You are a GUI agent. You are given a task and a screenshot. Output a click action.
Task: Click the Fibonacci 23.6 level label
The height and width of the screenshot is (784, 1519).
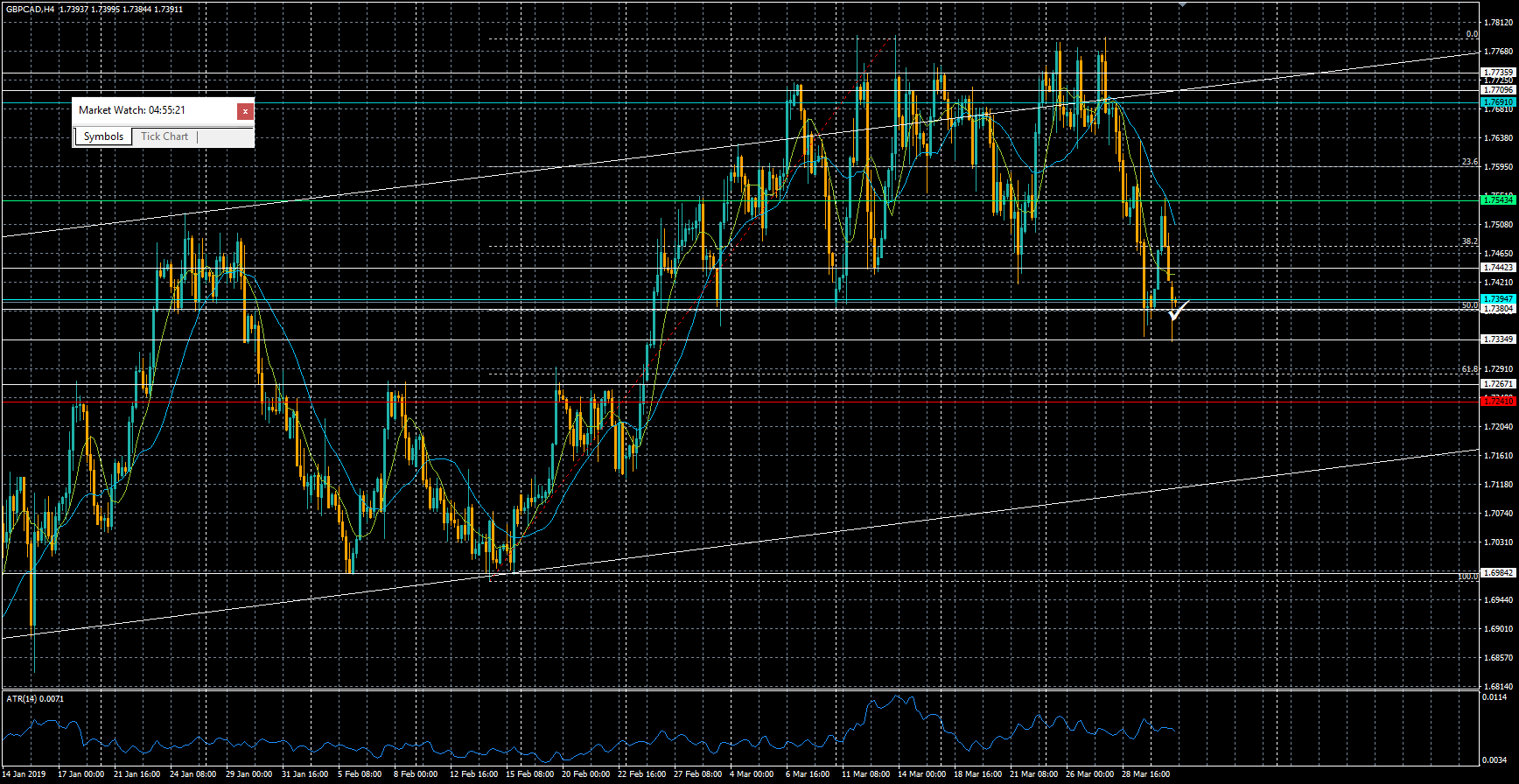coord(1470,163)
